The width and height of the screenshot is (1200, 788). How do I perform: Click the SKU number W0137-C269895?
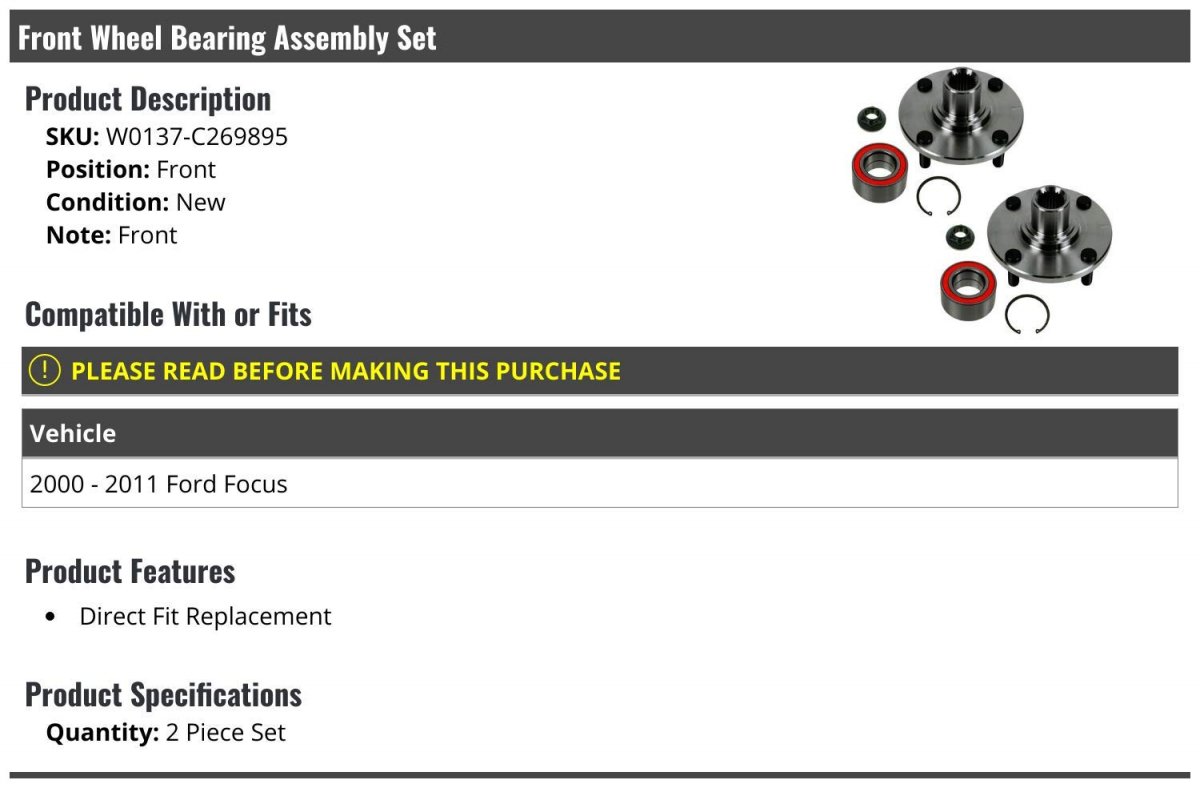[197, 137]
